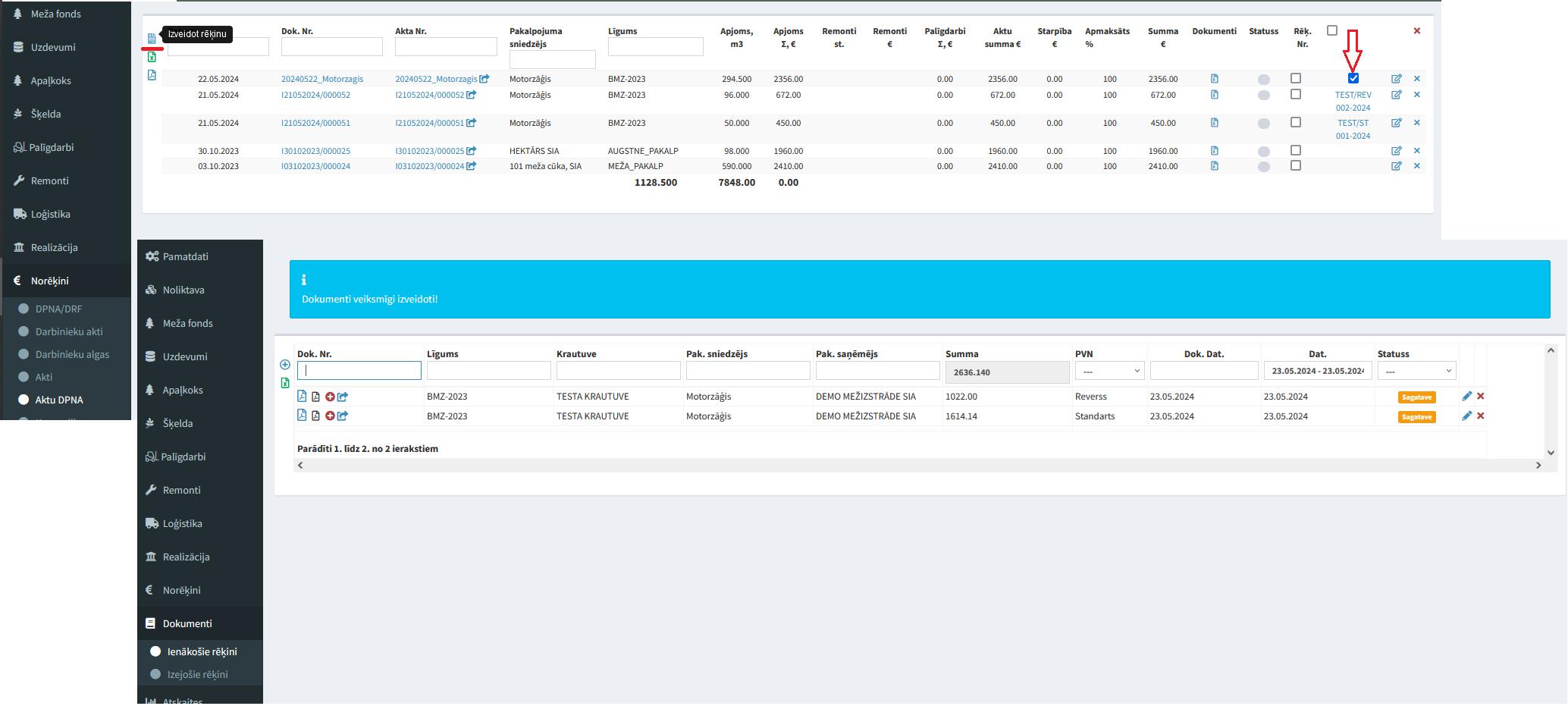This screenshot has height=706, width=1568.
Task: Open PDF icon of first BMZ-2023 invoice
Action: pyautogui.click(x=302, y=397)
